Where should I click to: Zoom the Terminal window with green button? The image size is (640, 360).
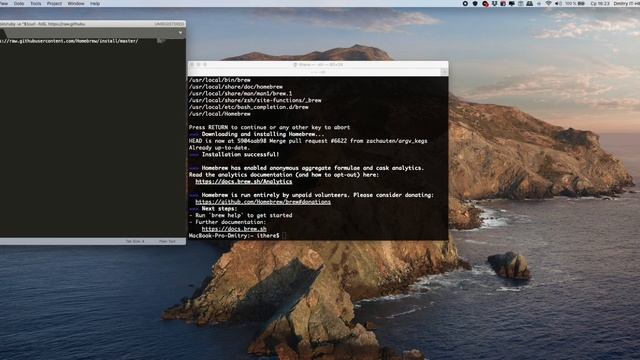(205, 64)
